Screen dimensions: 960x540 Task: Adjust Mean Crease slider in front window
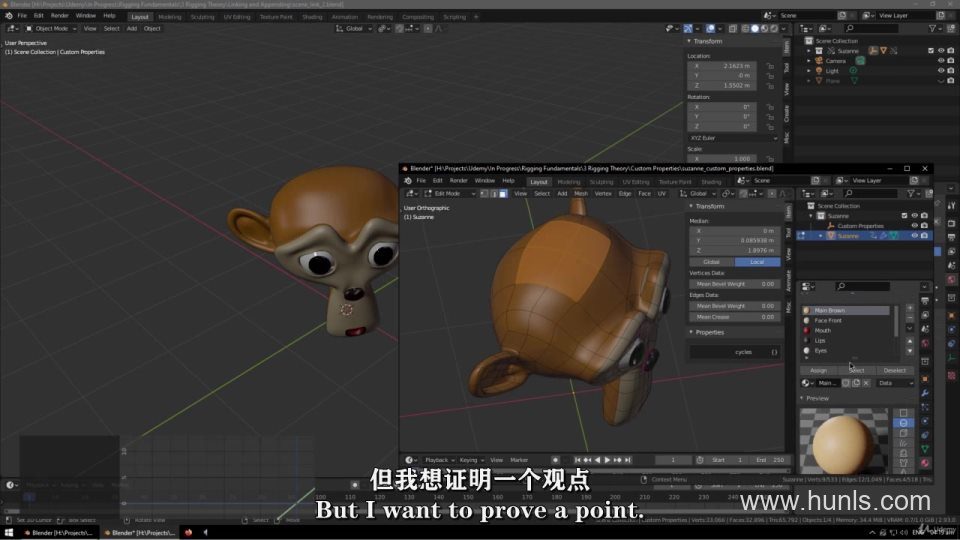point(735,317)
